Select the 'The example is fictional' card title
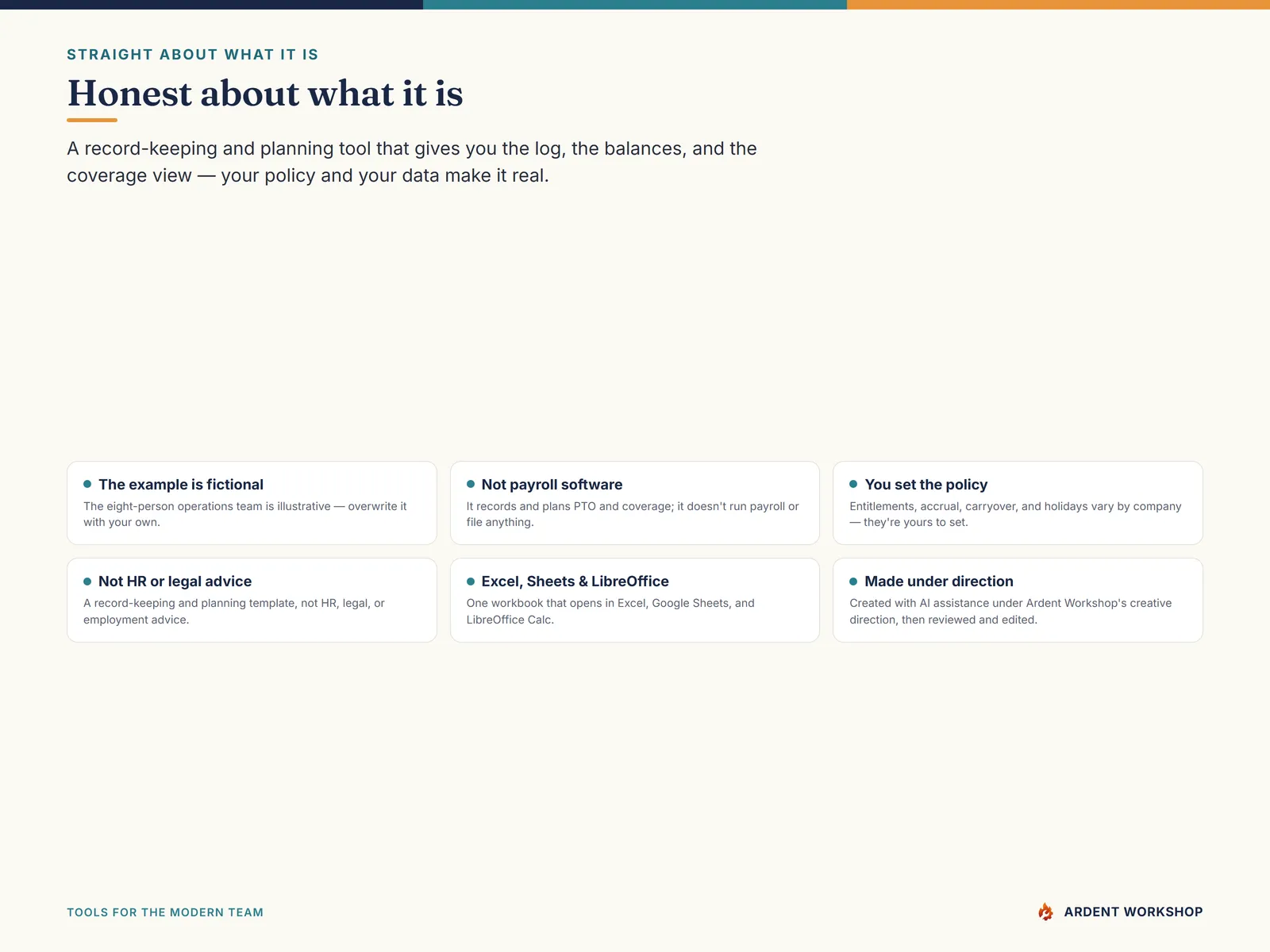 point(181,485)
